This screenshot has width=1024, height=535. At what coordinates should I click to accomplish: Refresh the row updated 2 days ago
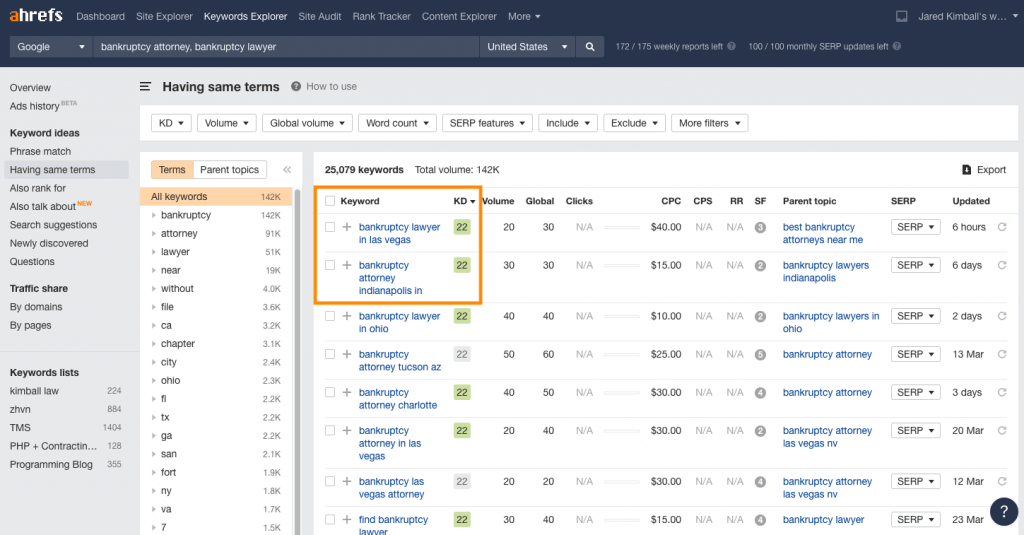1002,316
